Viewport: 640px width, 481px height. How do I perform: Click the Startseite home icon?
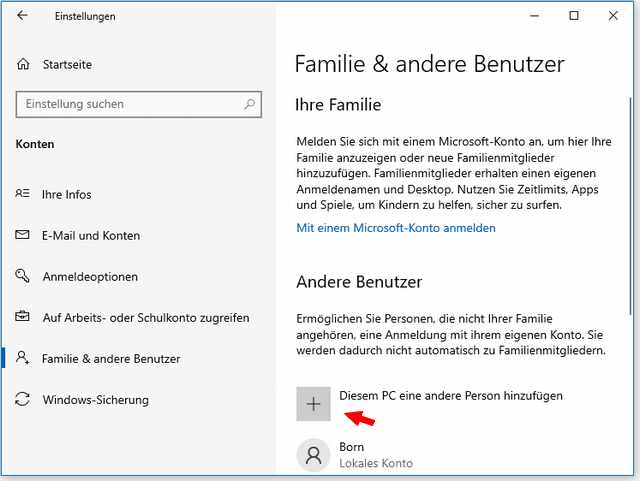[23, 65]
